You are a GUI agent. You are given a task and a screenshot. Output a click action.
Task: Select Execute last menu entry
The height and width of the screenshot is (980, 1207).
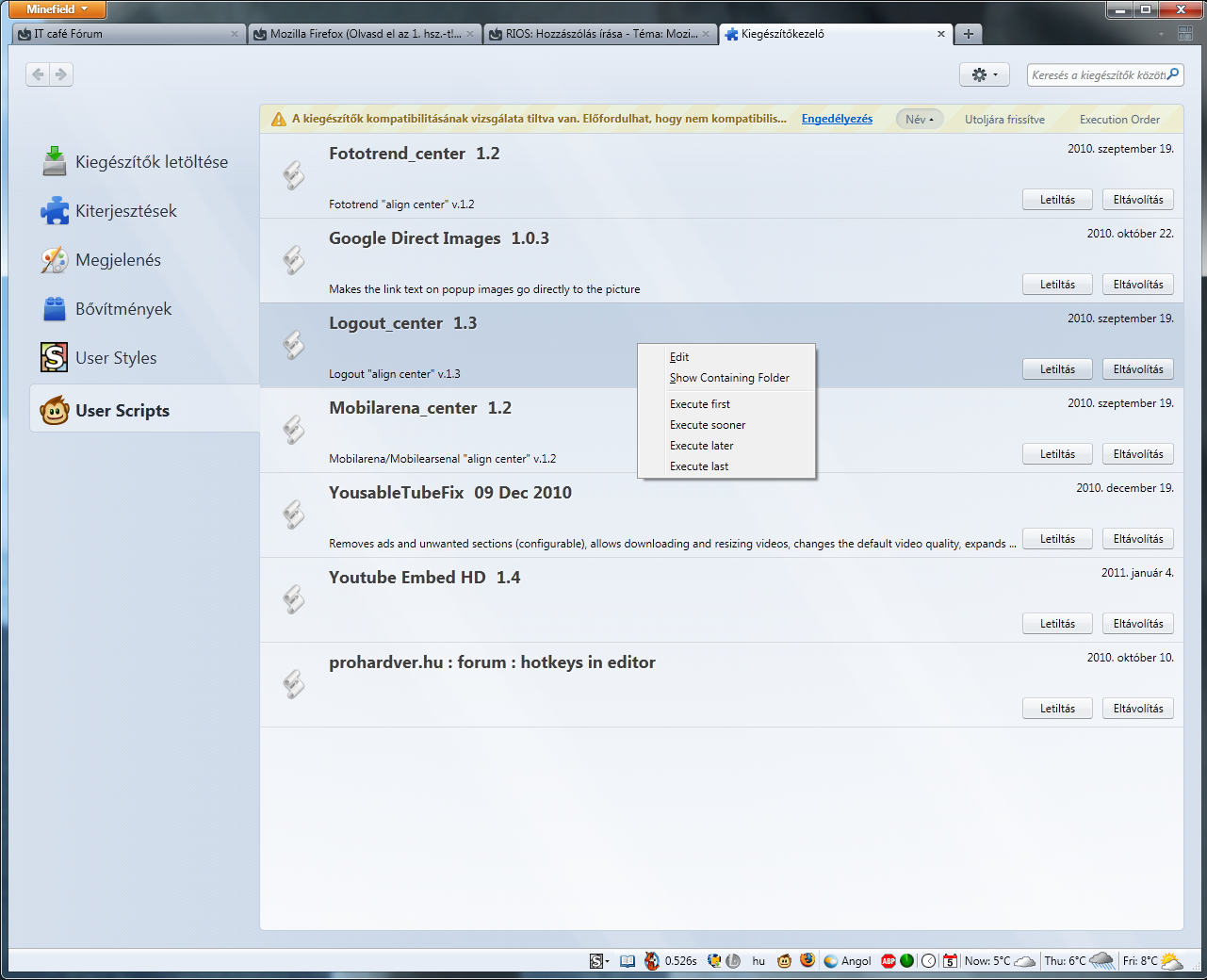coord(726,466)
